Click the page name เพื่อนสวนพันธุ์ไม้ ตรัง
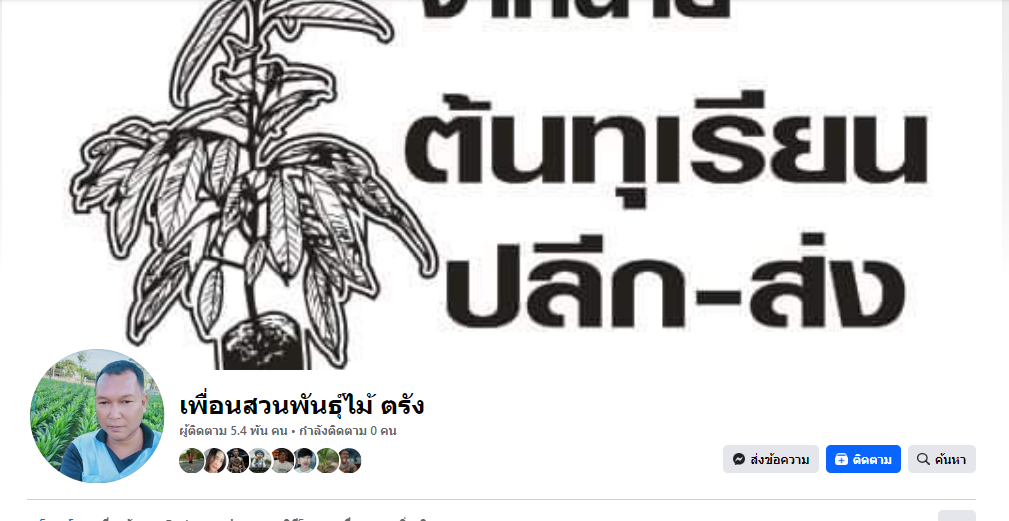Image resolution: width=1009 pixels, height=521 pixels. pos(302,406)
